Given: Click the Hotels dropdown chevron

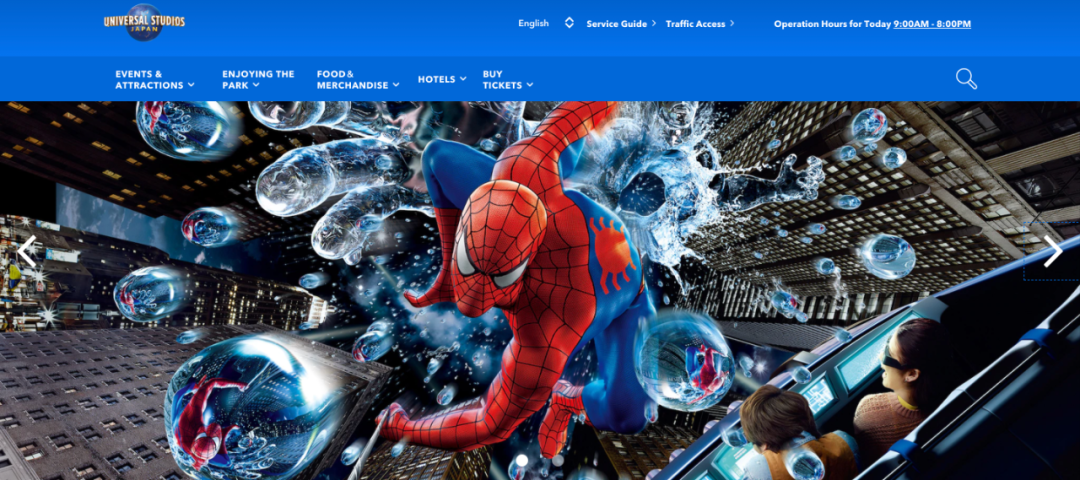Looking at the screenshot, I should point(463,79).
